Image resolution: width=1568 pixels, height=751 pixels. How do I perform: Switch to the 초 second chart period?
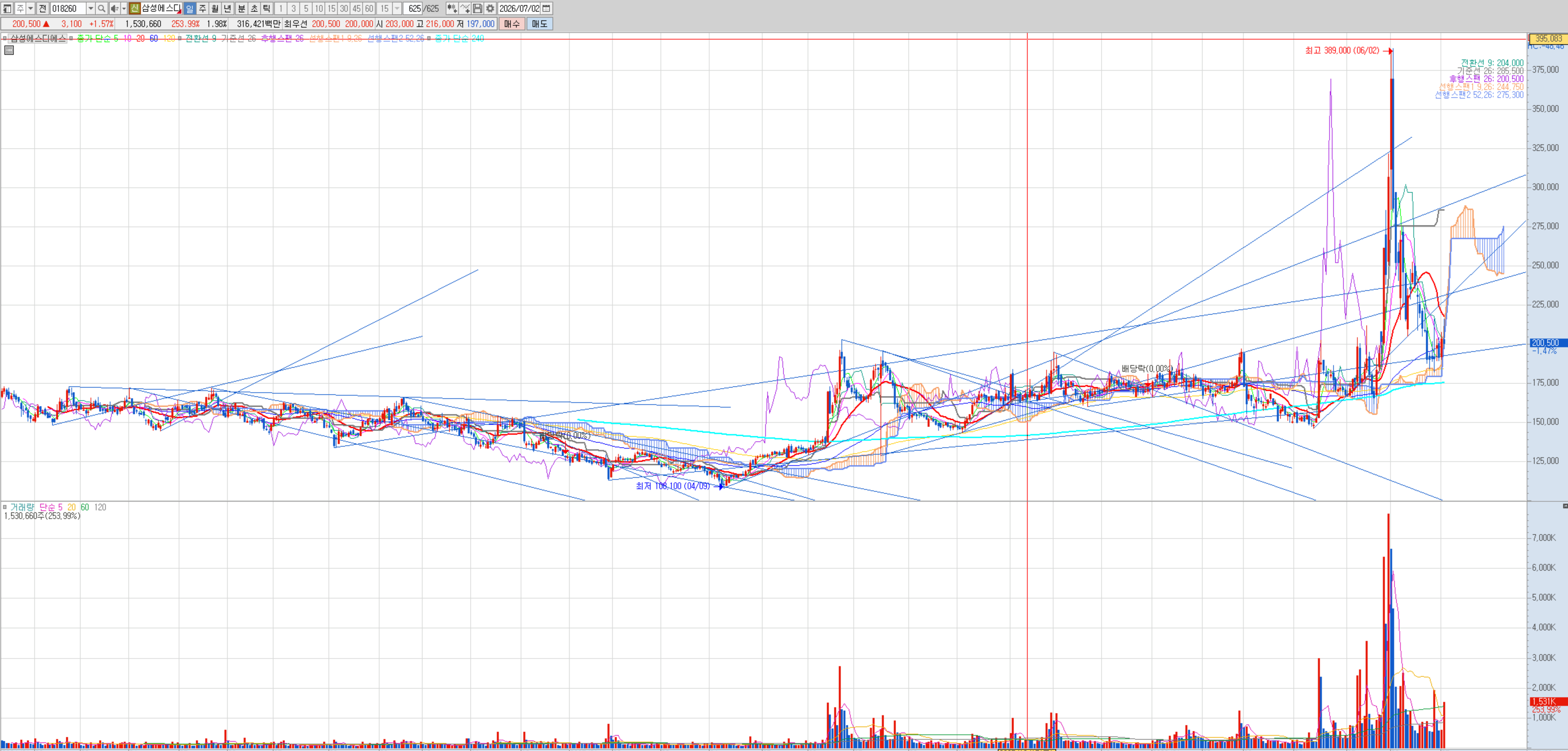[254, 8]
